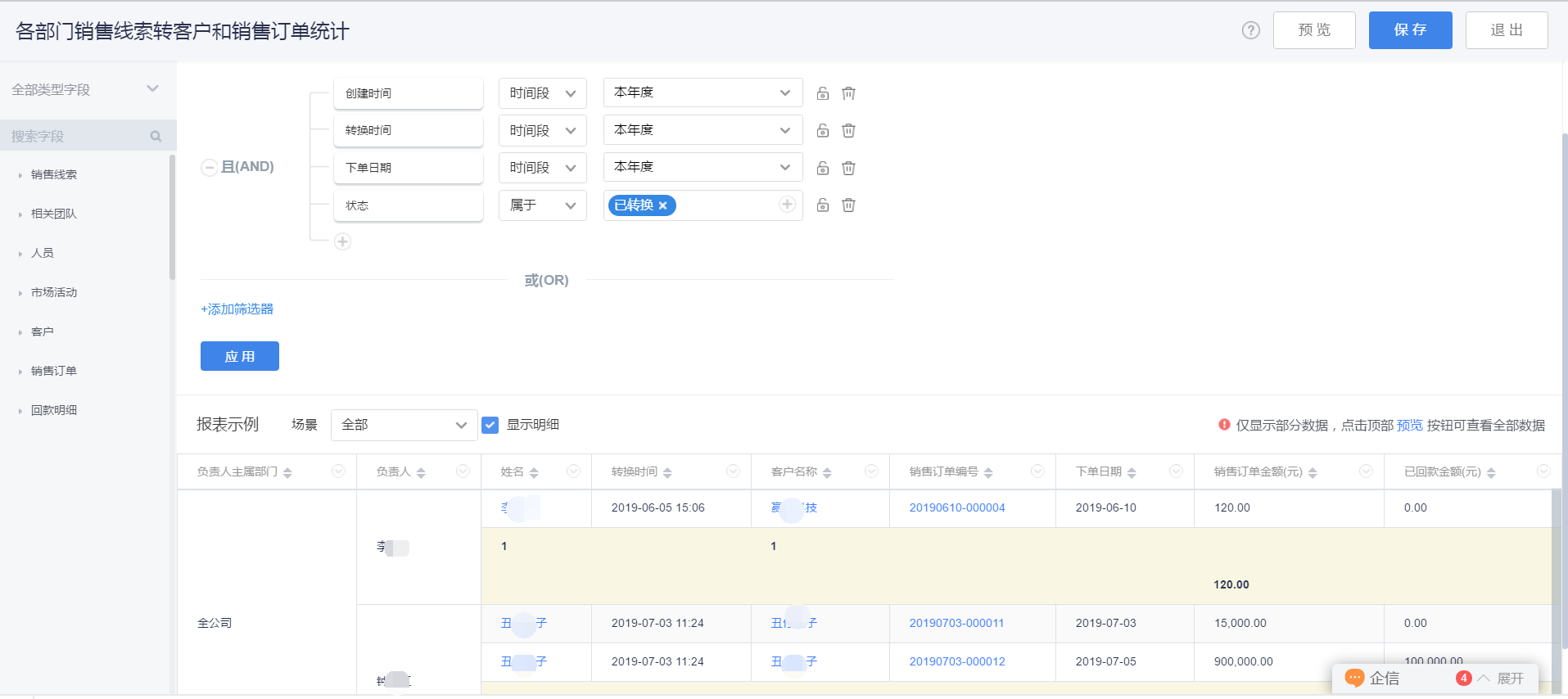Screen dimensions: 1568x699
Task: Open 负责人主属部门 column options menu
Action: tap(338, 471)
